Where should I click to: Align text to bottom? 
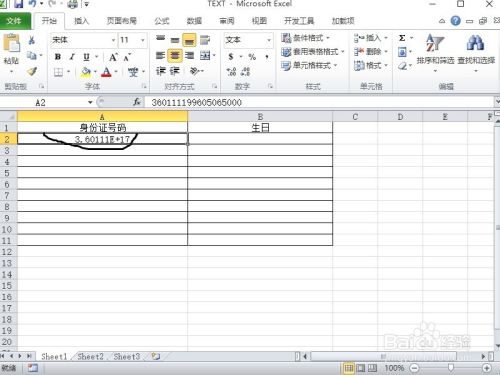pyautogui.click(x=189, y=40)
